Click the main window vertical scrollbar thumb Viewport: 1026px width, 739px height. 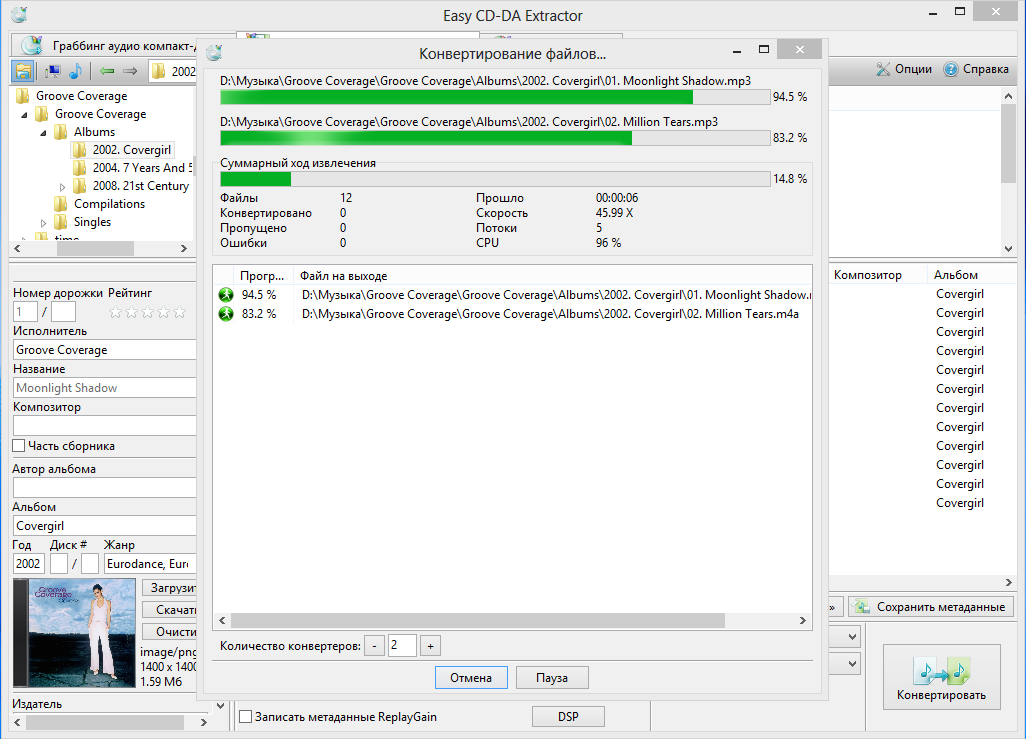(x=1008, y=143)
